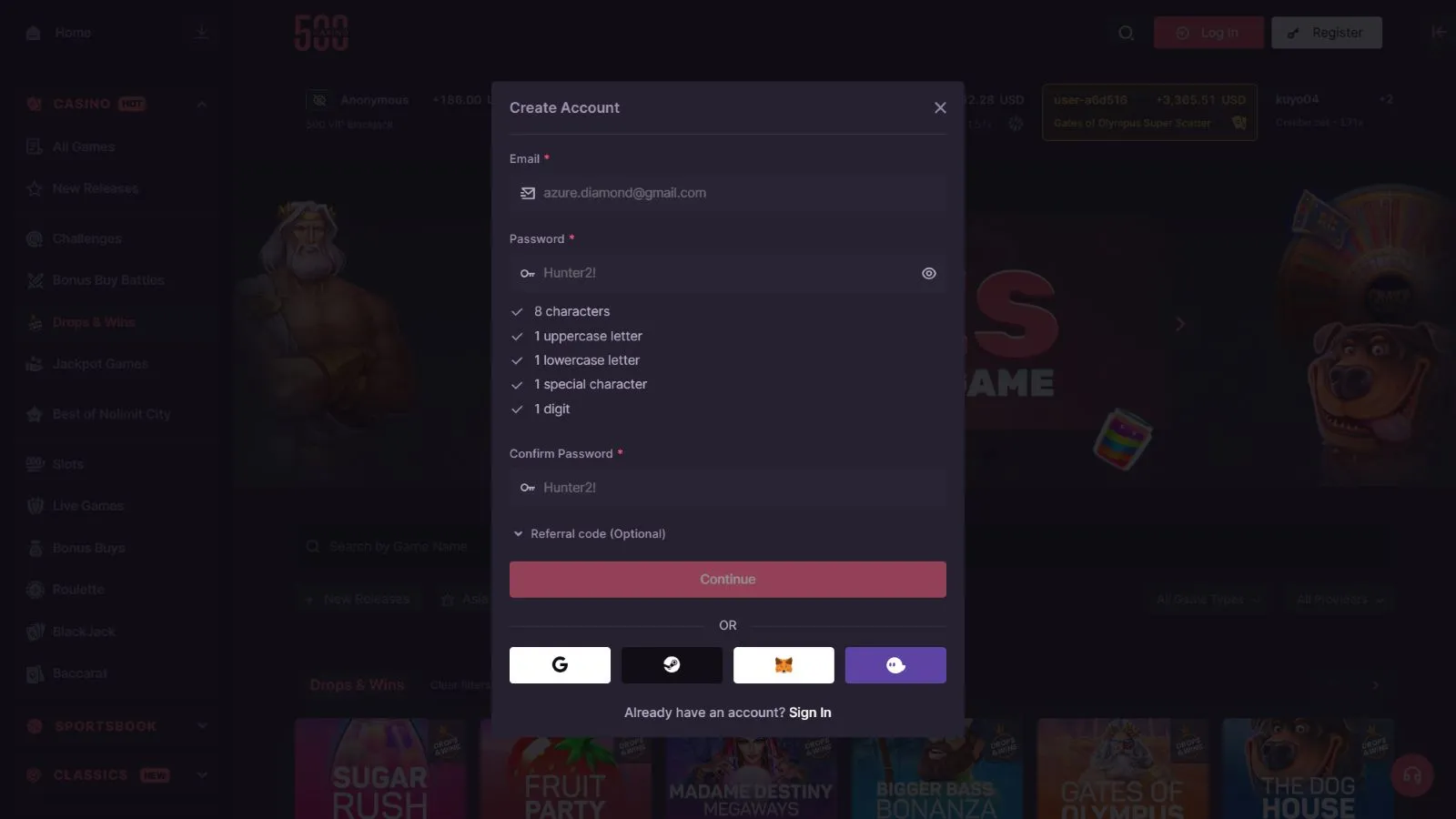Sign up with the Steam icon button
Screen dimensions: 1456x819
672,665
